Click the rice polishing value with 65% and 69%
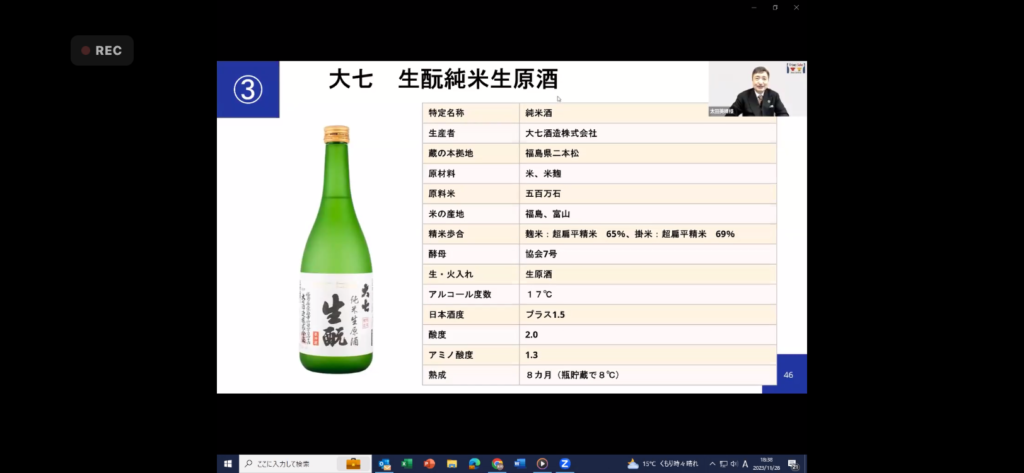Image resolution: width=1024 pixels, height=473 pixels. (x=648, y=234)
